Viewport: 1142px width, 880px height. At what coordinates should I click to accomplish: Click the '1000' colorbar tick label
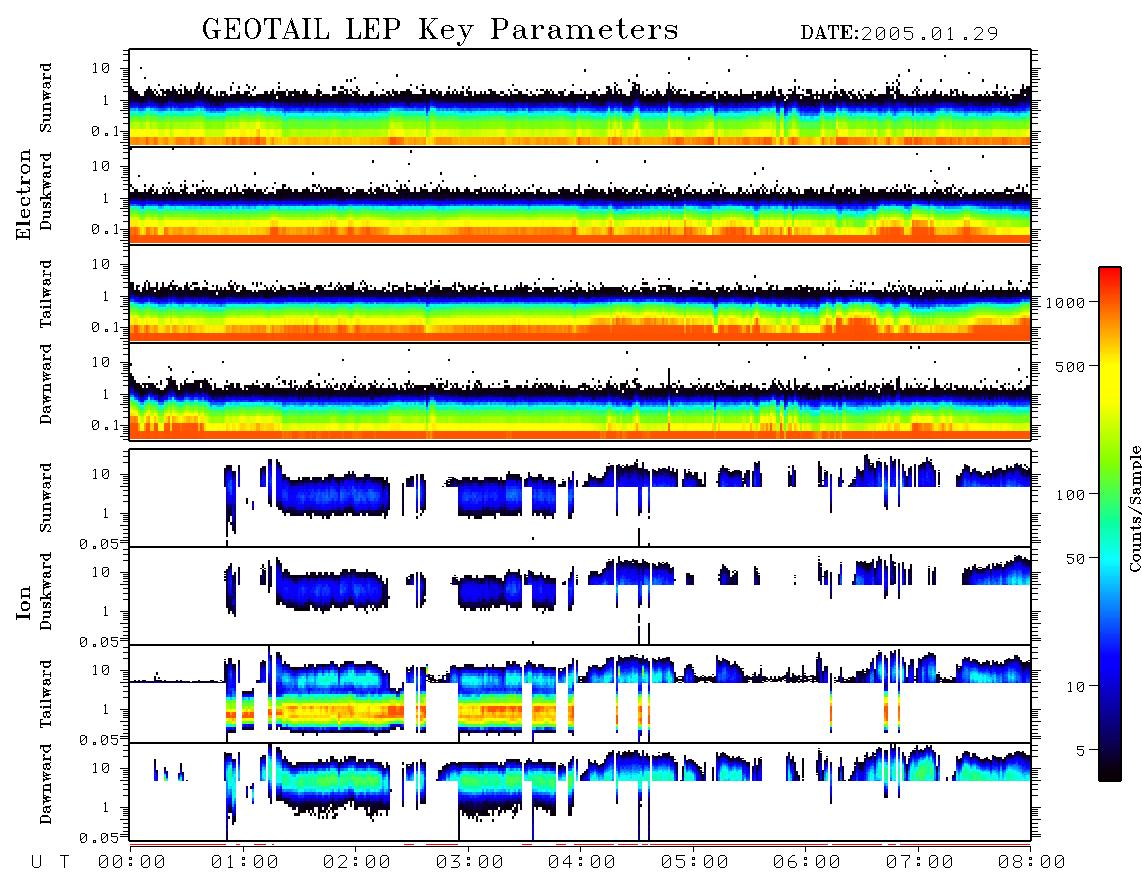[x=1065, y=303]
